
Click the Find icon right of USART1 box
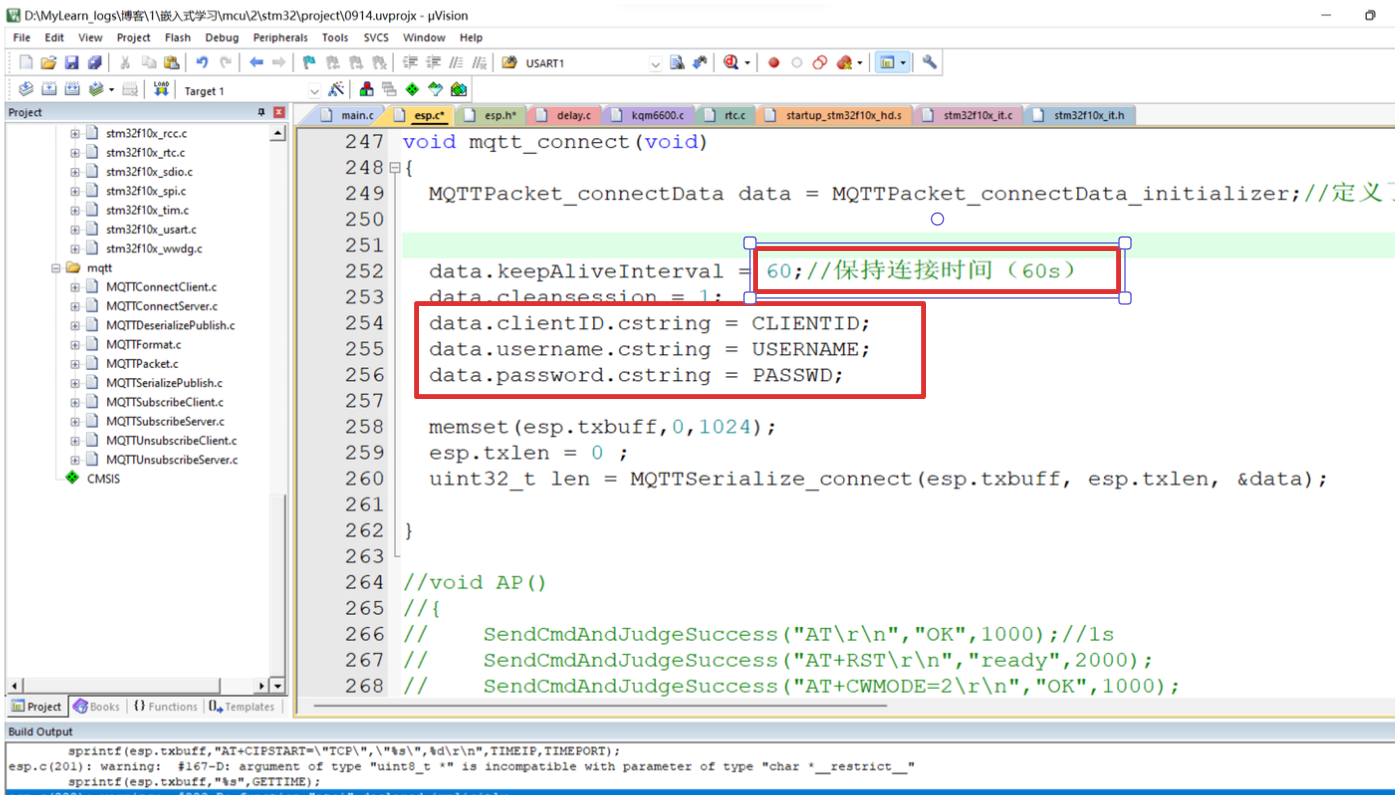[x=677, y=62]
